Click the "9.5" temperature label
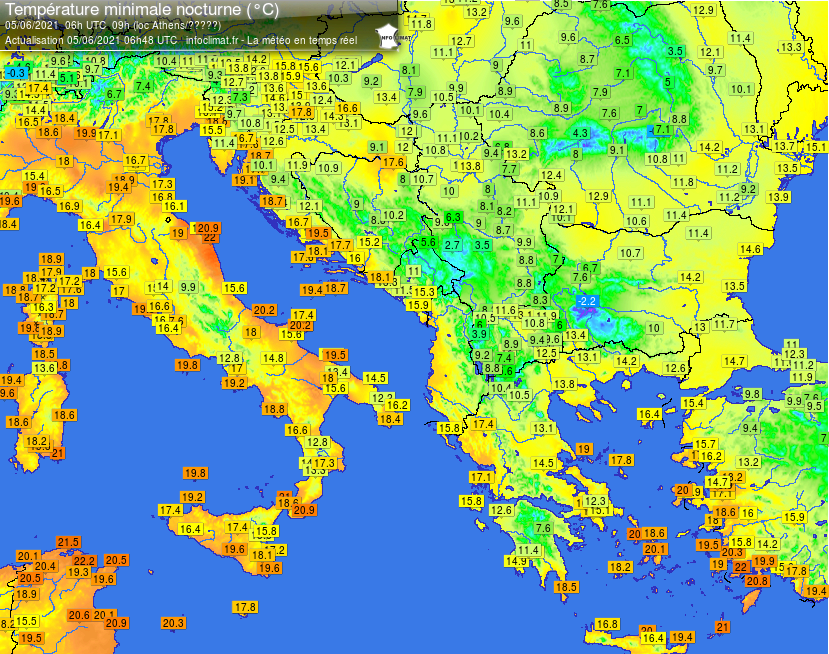The width and height of the screenshot is (829, 654). point(814,406)
